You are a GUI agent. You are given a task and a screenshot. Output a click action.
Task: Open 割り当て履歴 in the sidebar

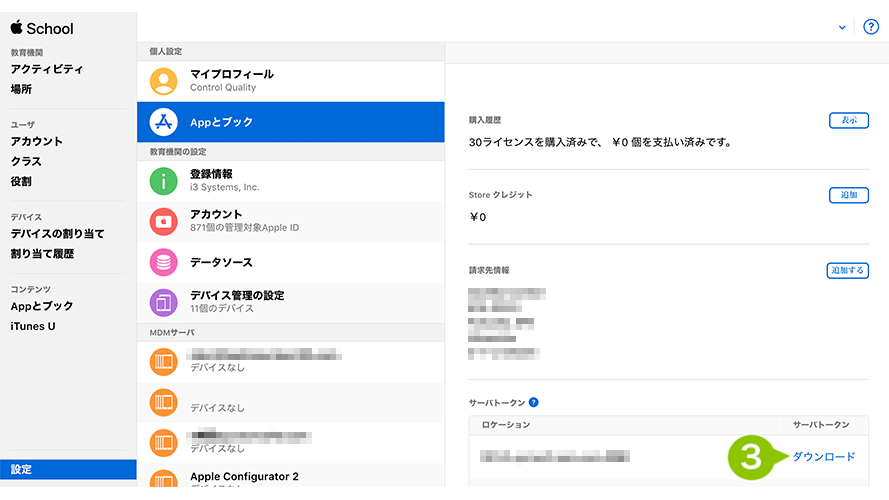click(42, 253)
